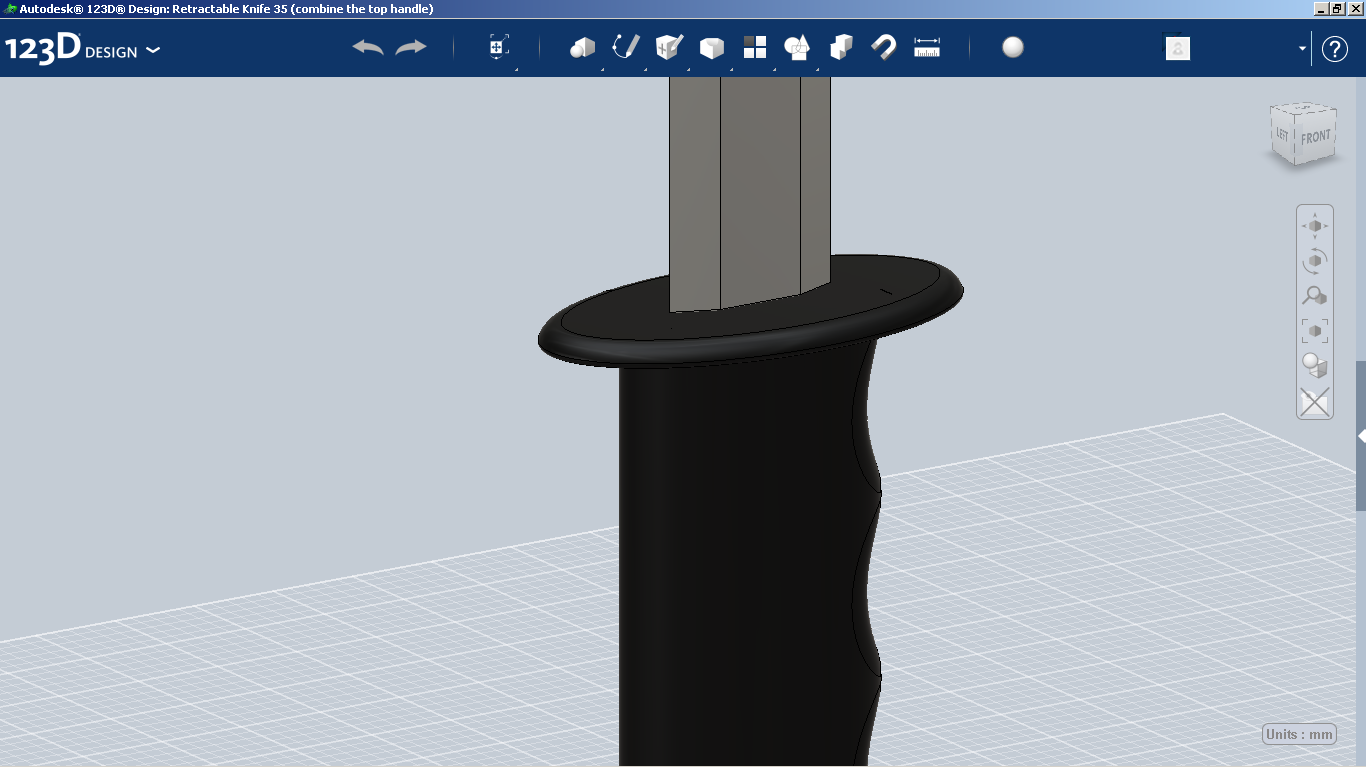The height and width of the screenshot is (768, 1366).
Task: Open the Help question mark
Action: coord(1335,48)
